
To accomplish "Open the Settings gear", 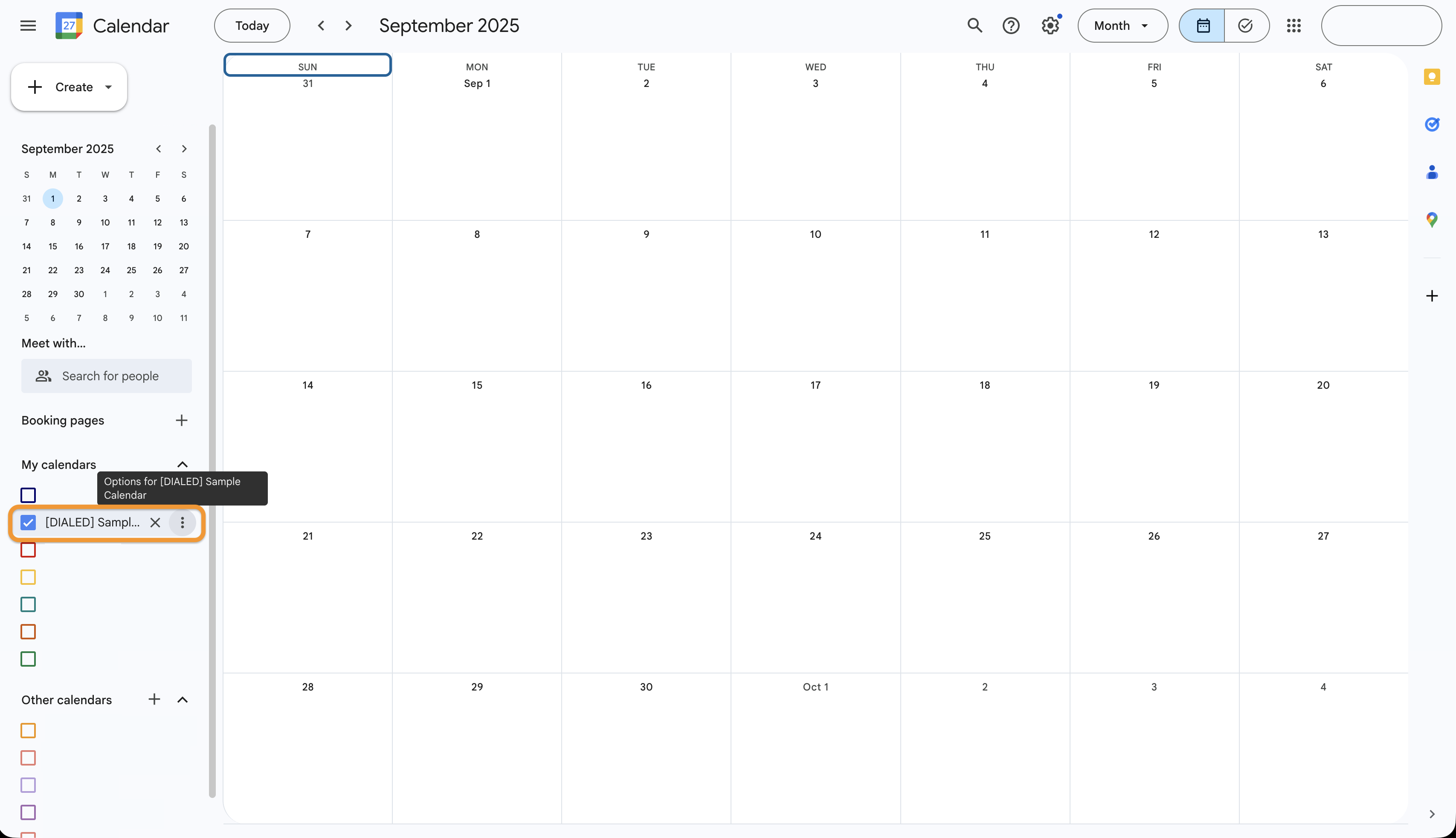I will coord(1050,25).
